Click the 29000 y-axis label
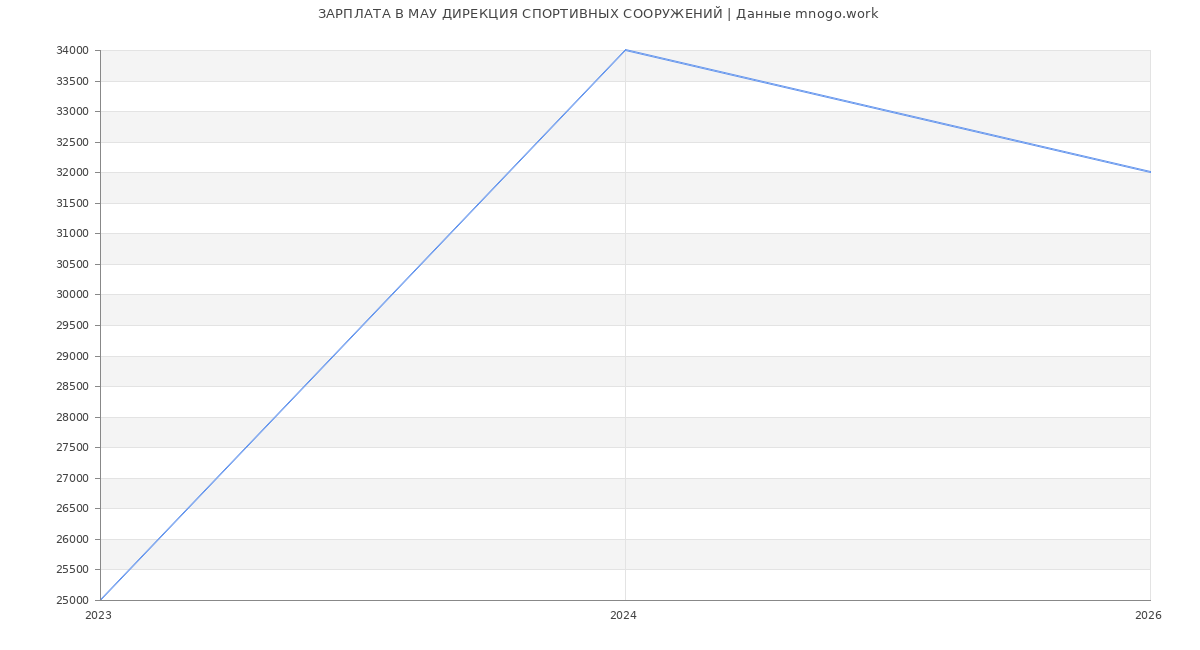 click(72, 356)
